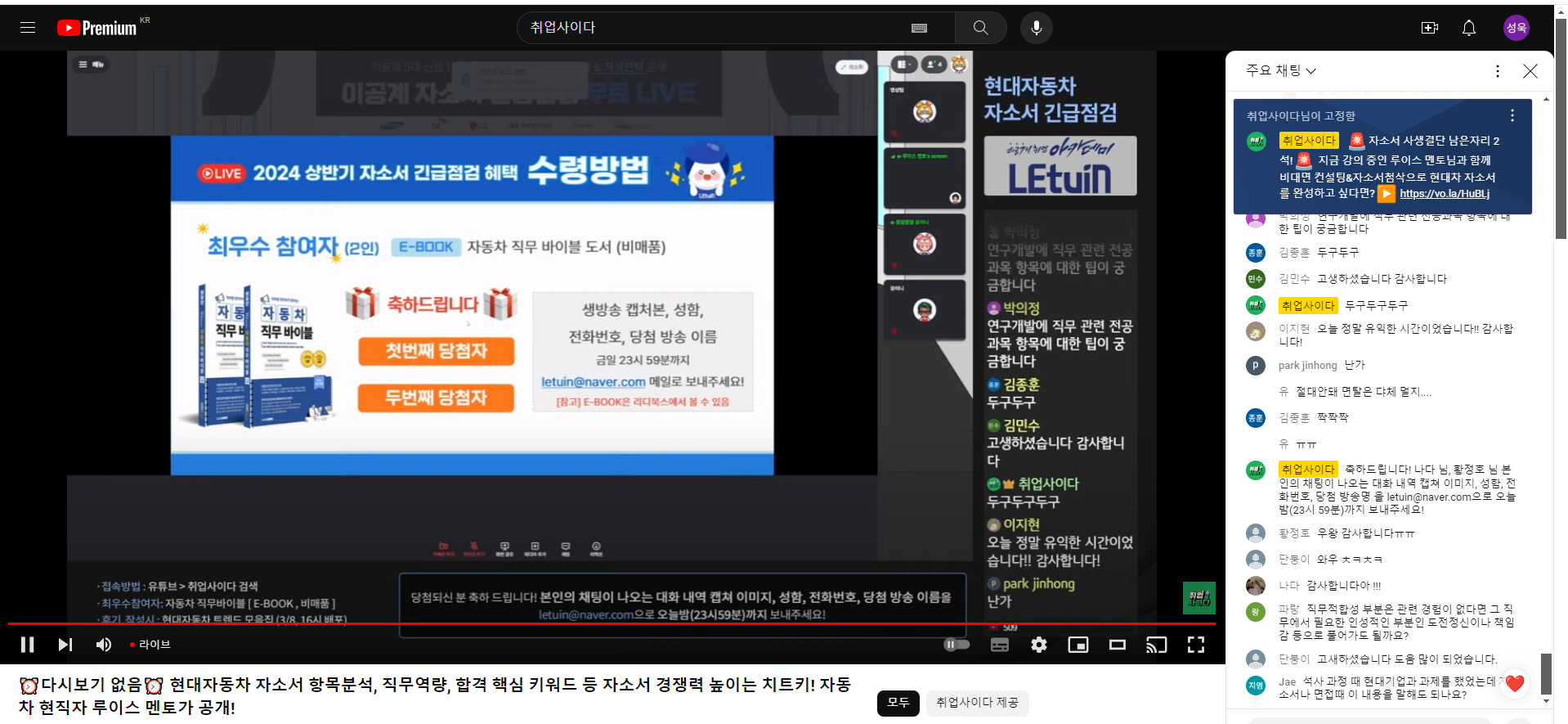The height and width of the screenshot is (724, 1568).
Task: Jump to live with 라이브 indicator
Action: [x=150, y=645]
